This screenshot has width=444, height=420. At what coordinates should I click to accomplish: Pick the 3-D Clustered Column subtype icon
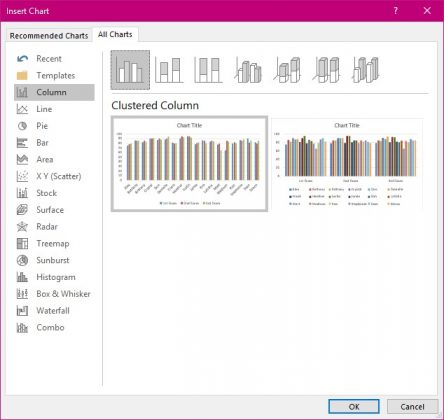[x=248, y=70]
